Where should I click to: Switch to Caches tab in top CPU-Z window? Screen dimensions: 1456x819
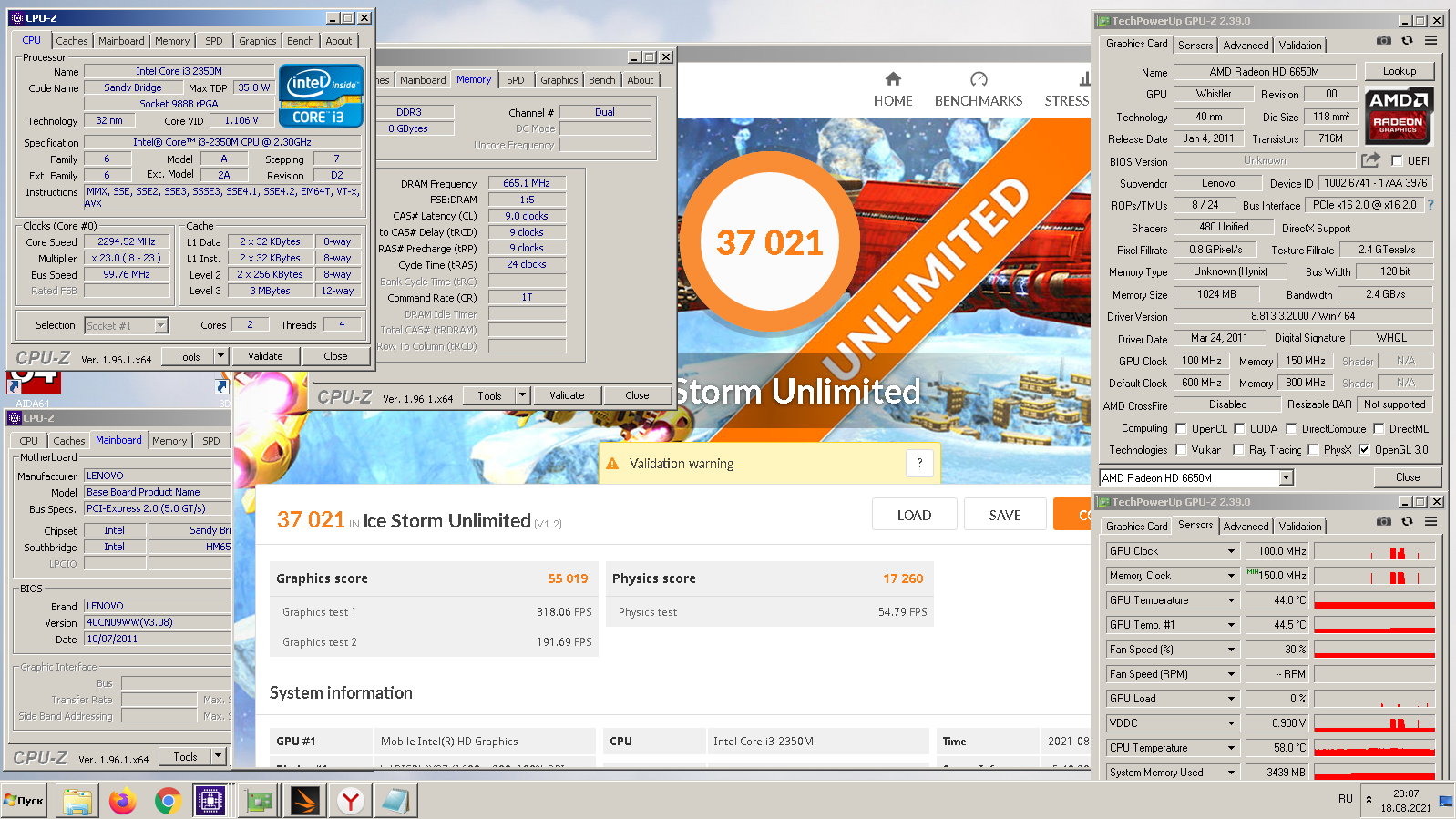(x=72, y=41)
